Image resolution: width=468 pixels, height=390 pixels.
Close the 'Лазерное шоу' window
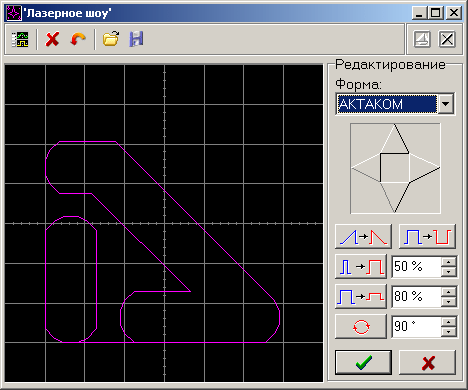point(453,13)
